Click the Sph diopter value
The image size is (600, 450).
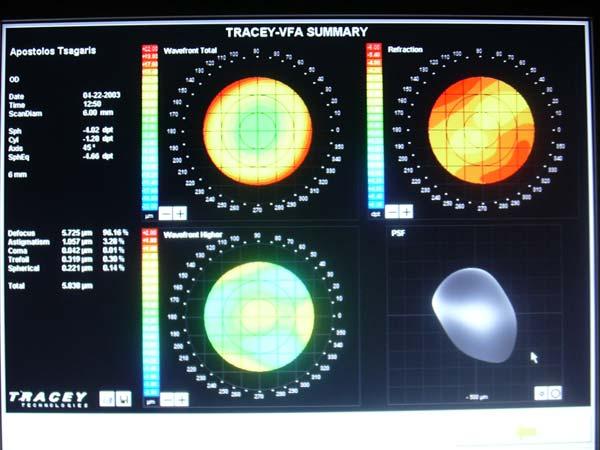click(98, 130)
